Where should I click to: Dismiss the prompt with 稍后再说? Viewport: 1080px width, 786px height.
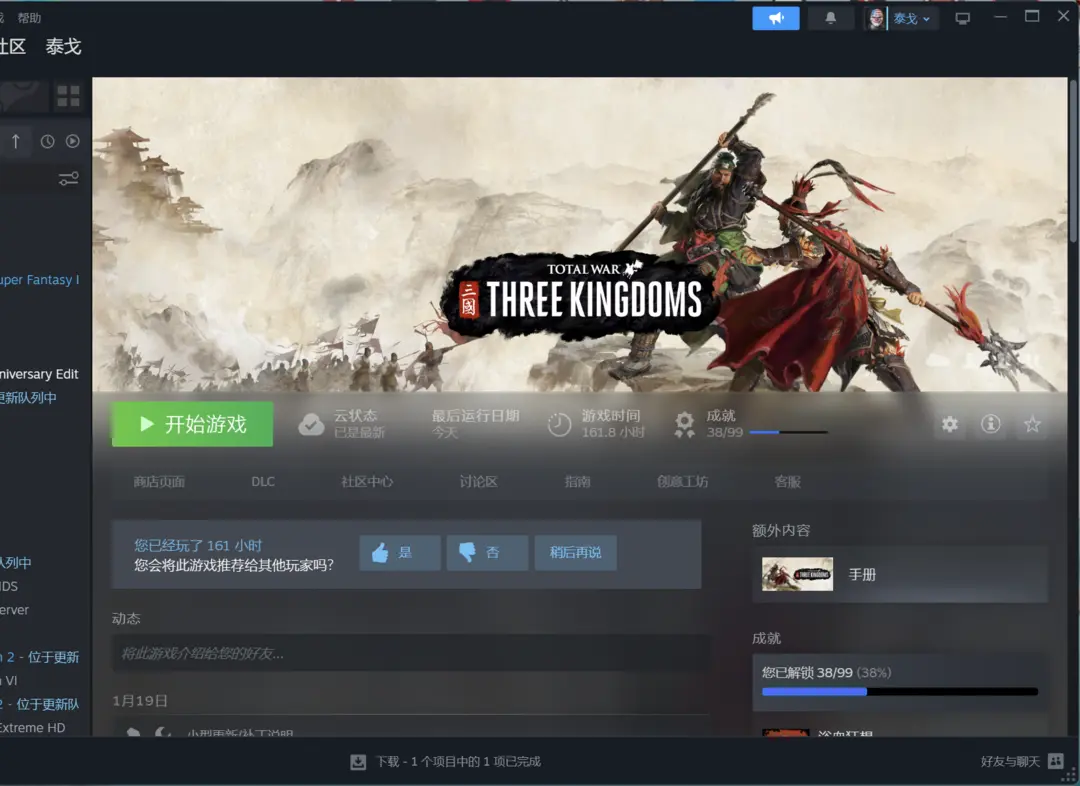coord(575,552)
